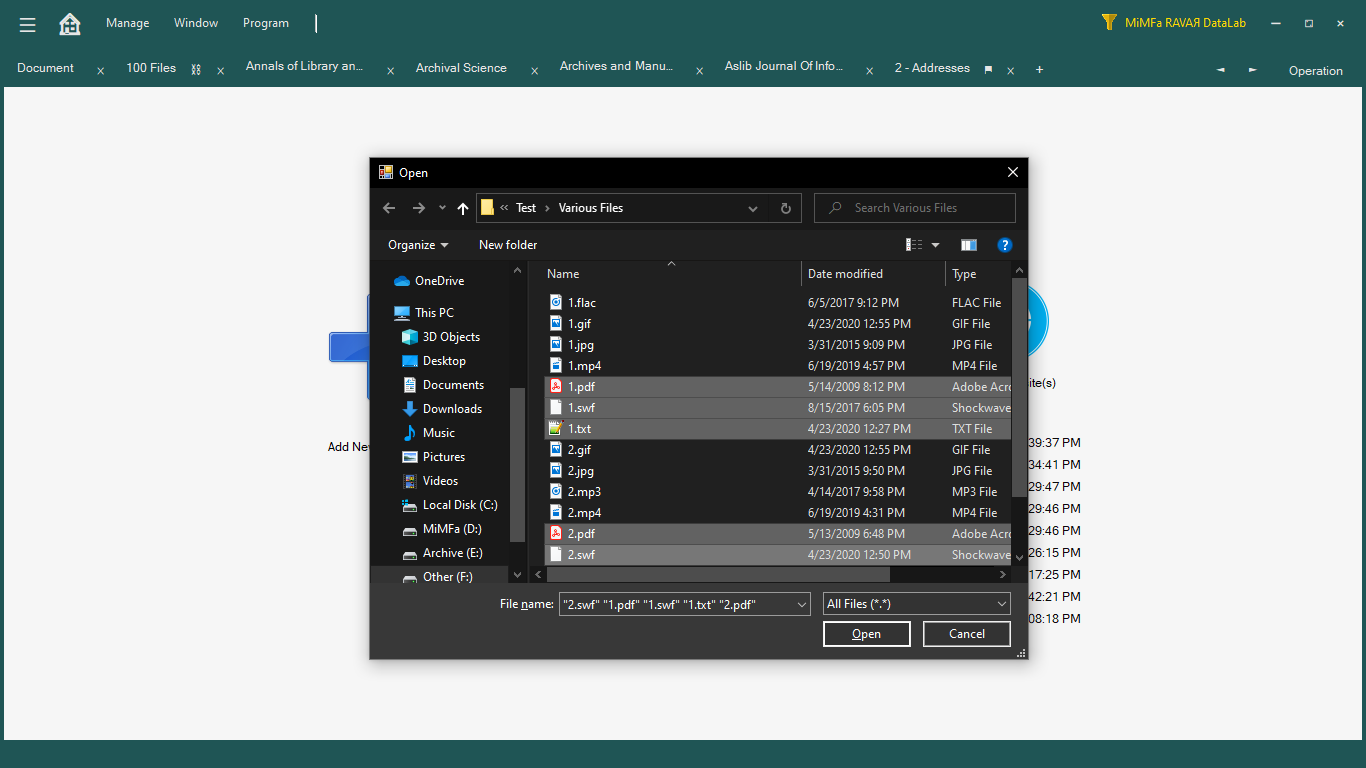Open the Manage menu
Screen dimensions: 1366x768
[127, 23]
